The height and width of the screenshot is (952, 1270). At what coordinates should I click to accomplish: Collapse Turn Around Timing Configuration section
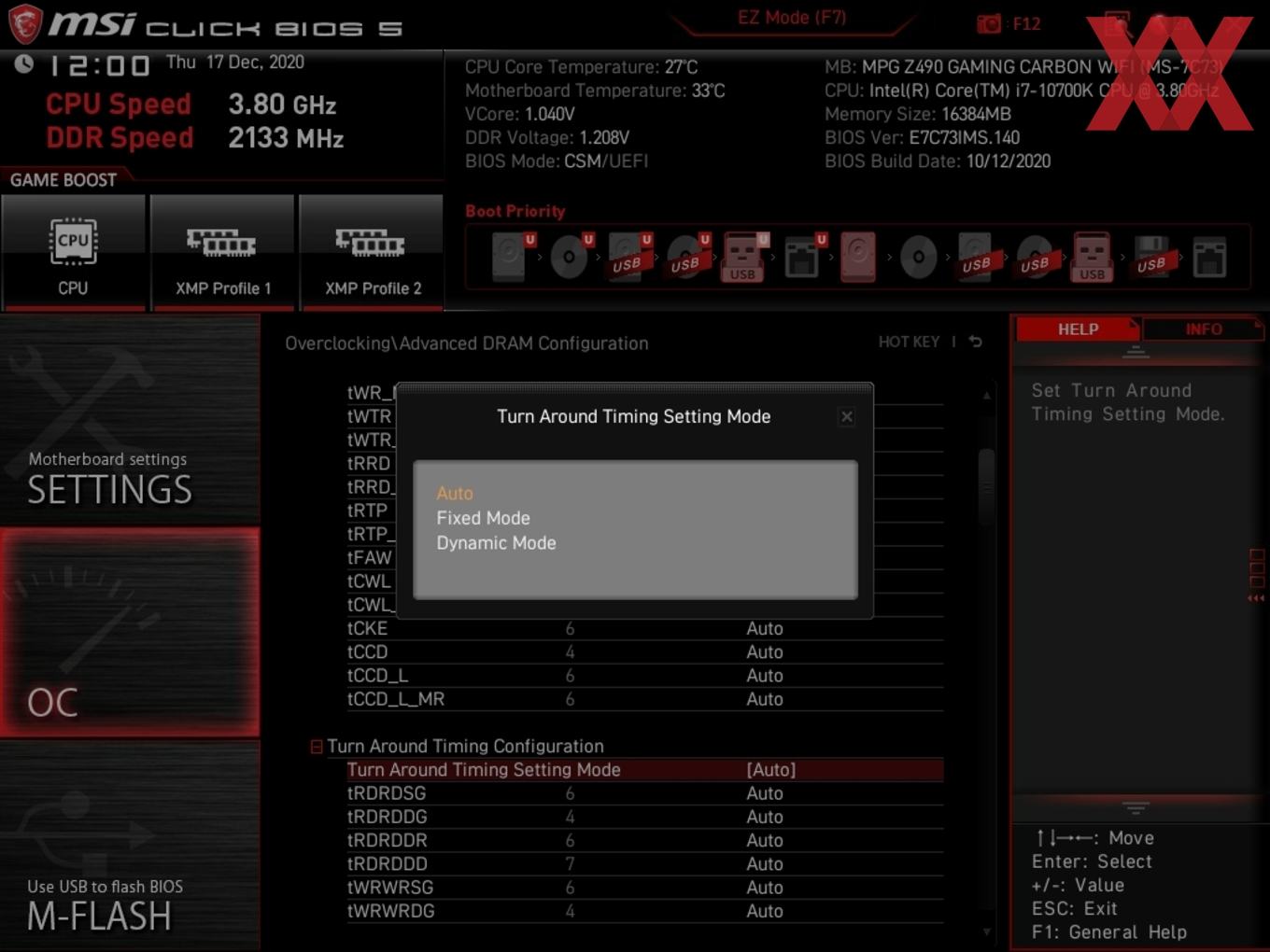[x=317, y=747]
